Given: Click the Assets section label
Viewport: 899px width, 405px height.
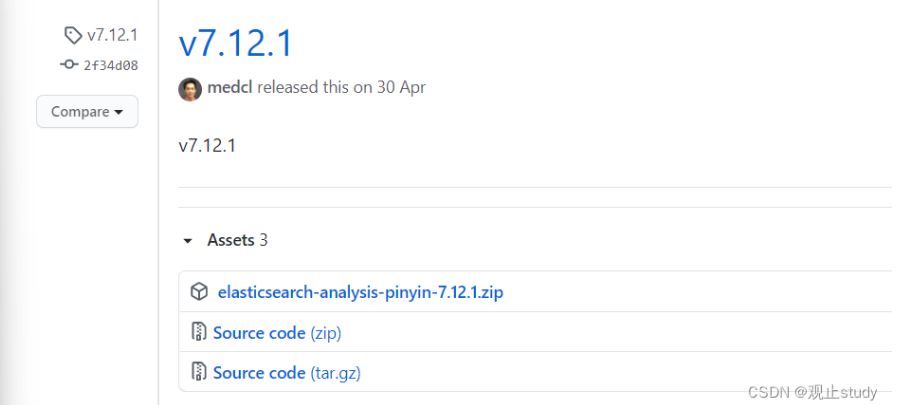Looking at the screenshot, I should point(230,240).
